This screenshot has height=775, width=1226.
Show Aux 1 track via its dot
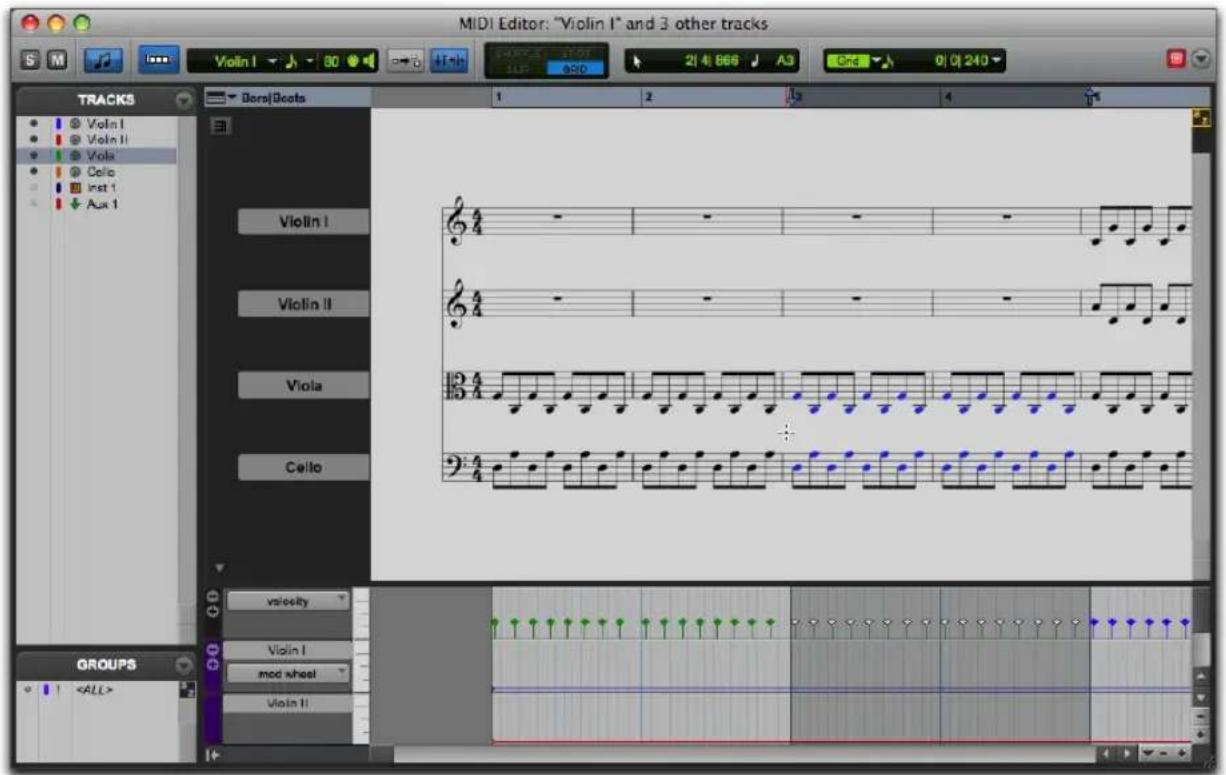pos(34,203)
